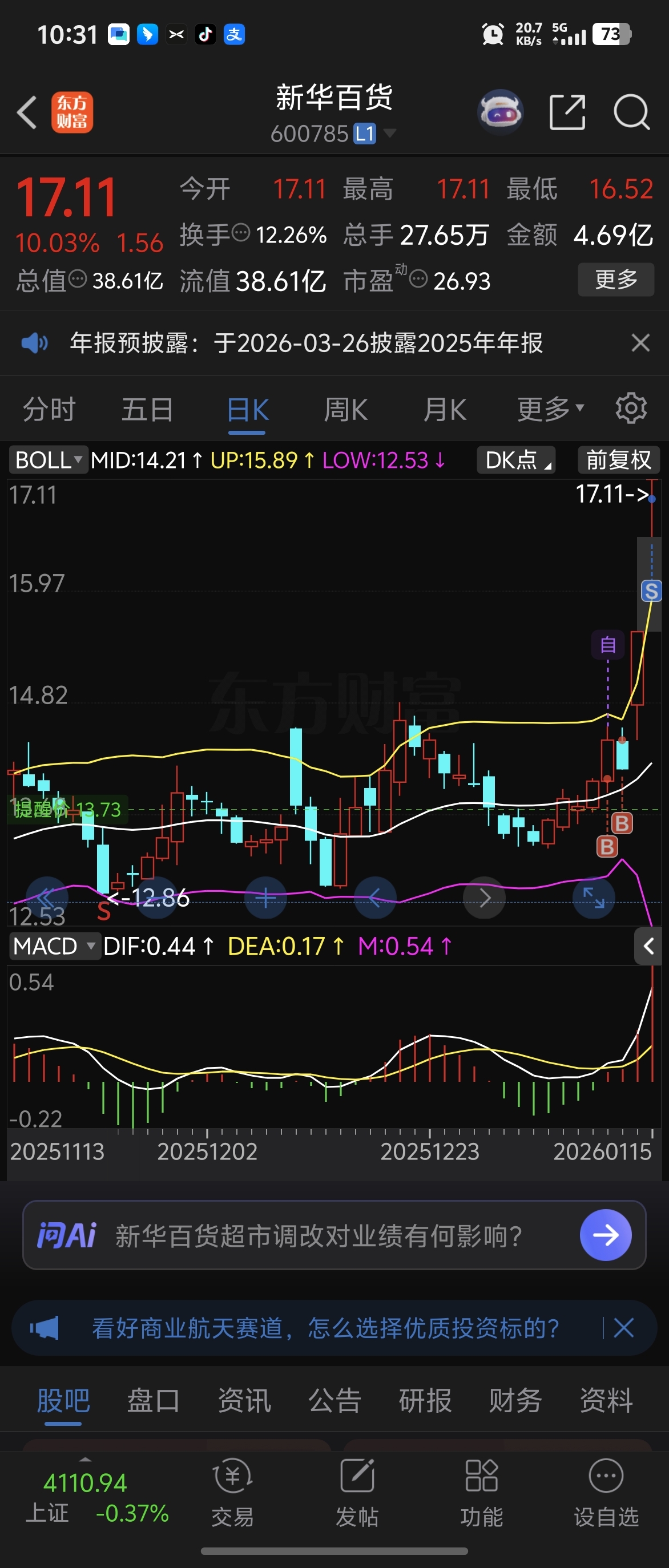Change the 前复权 adjustment setting
Viewport: 669px width, 1568px height.
[618, 459]
